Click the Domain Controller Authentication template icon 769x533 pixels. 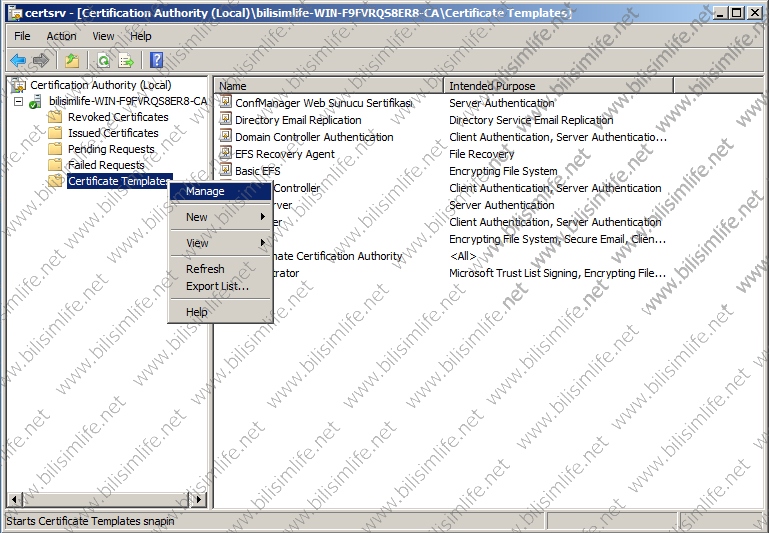(x=226, y=136)
